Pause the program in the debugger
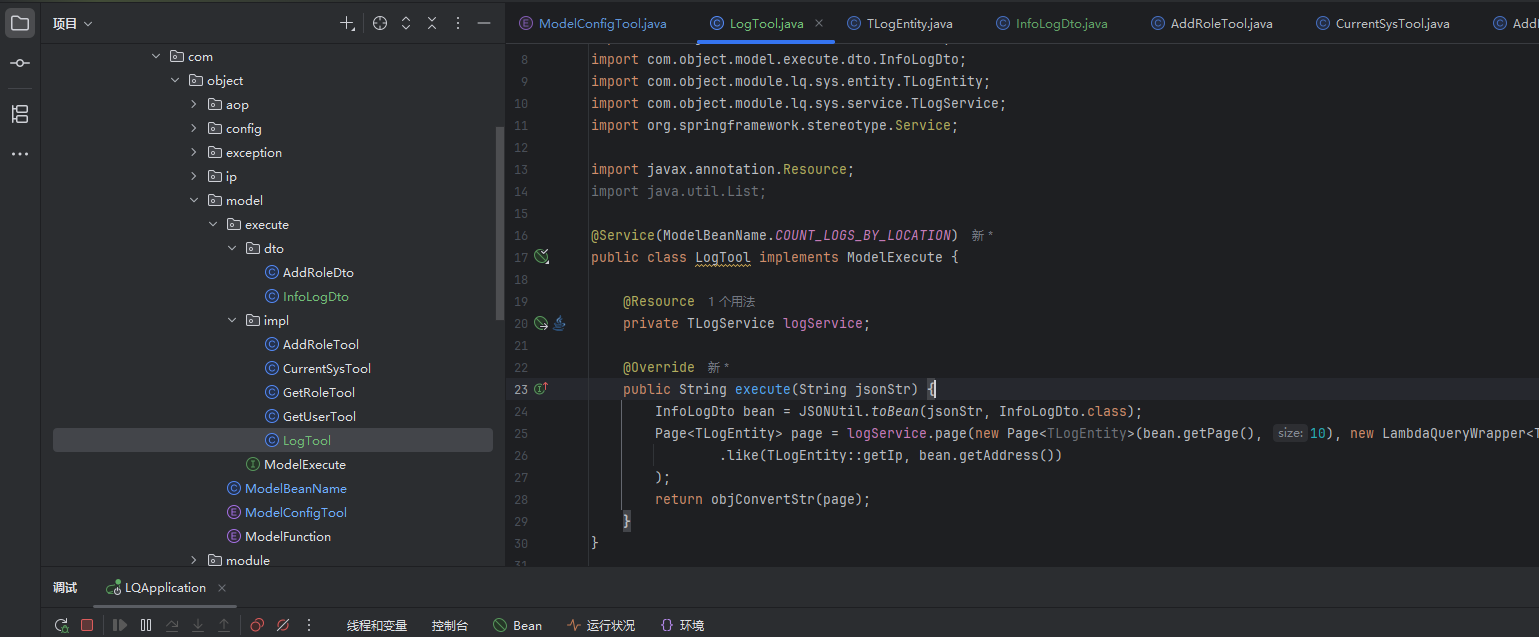This screenshot has width=1539, height=637. click(x=146, y=625)
